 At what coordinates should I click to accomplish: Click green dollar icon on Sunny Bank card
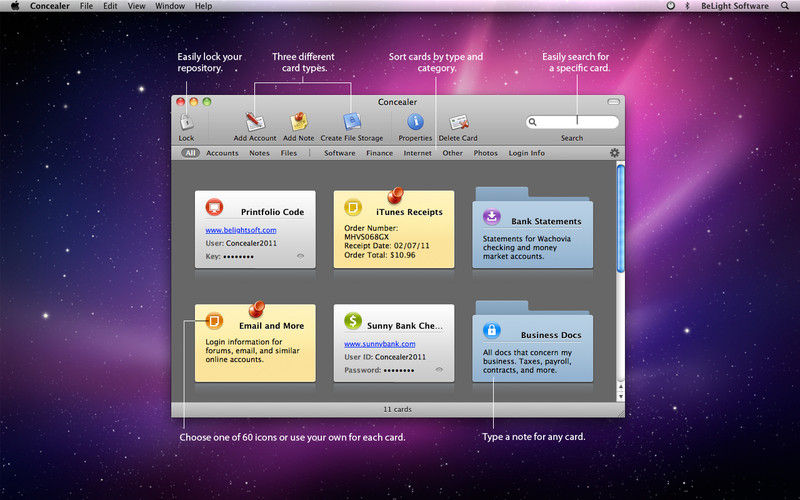353,321
